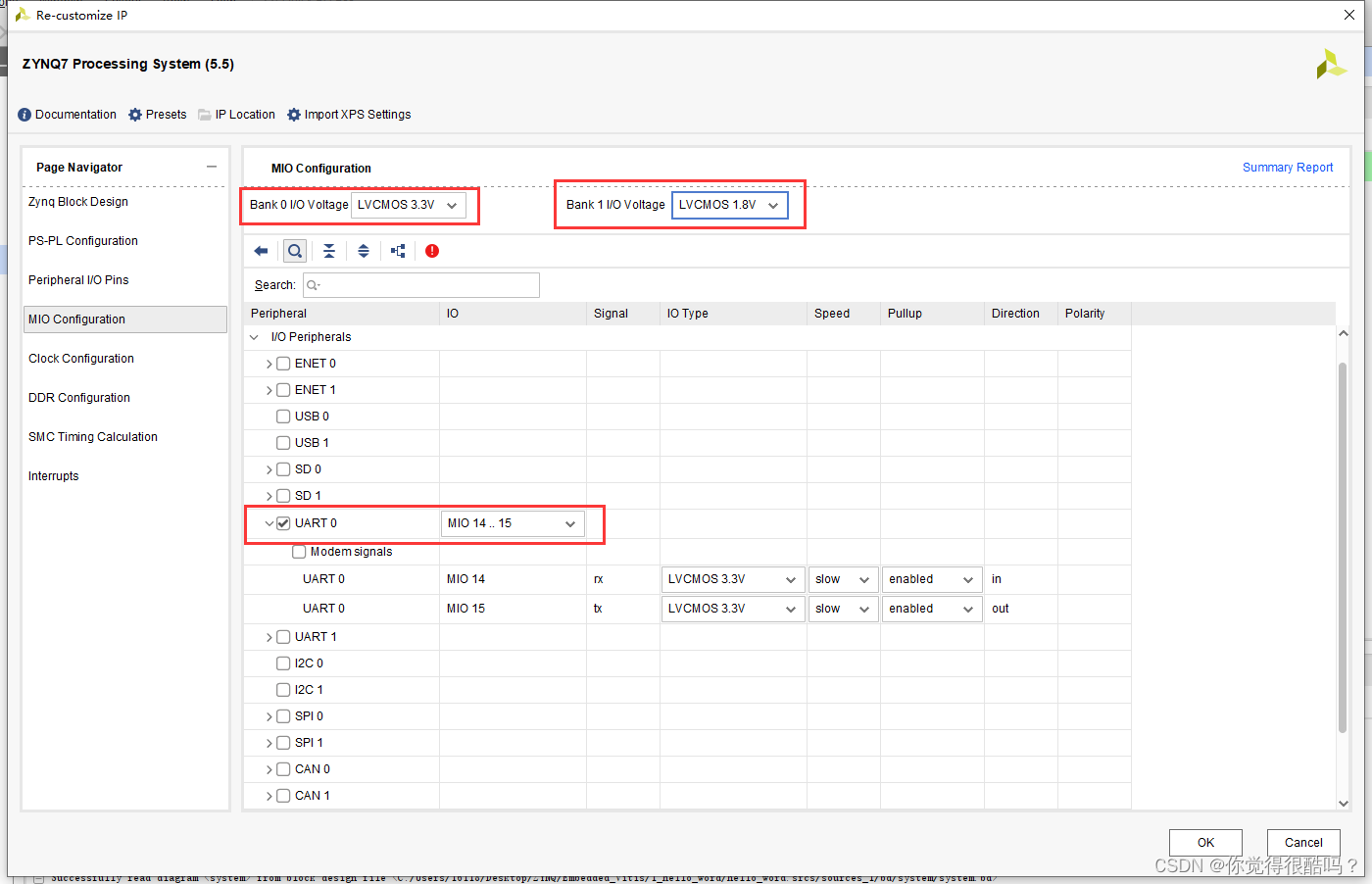Open Pullup dropdown for MIO 14
This screenshot has height=884, width=1372.
click(x=932, y=579)
